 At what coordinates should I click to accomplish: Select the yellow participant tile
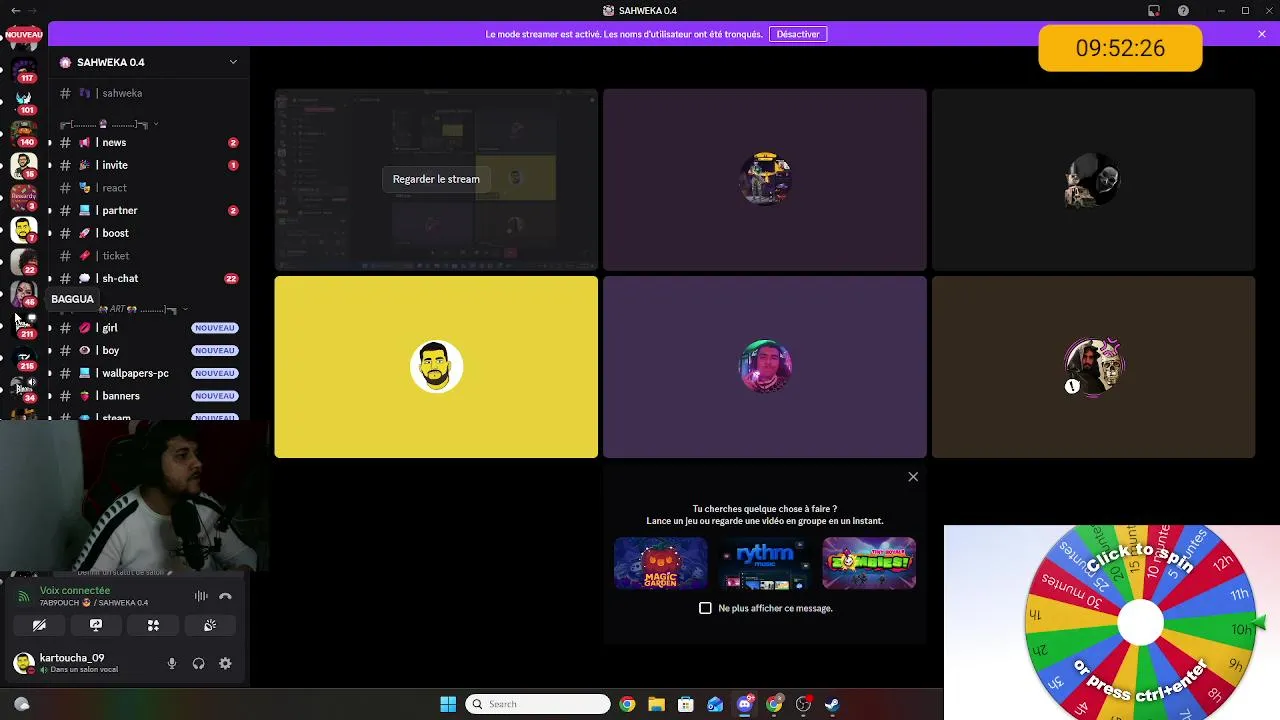click(x=436, y=367)
